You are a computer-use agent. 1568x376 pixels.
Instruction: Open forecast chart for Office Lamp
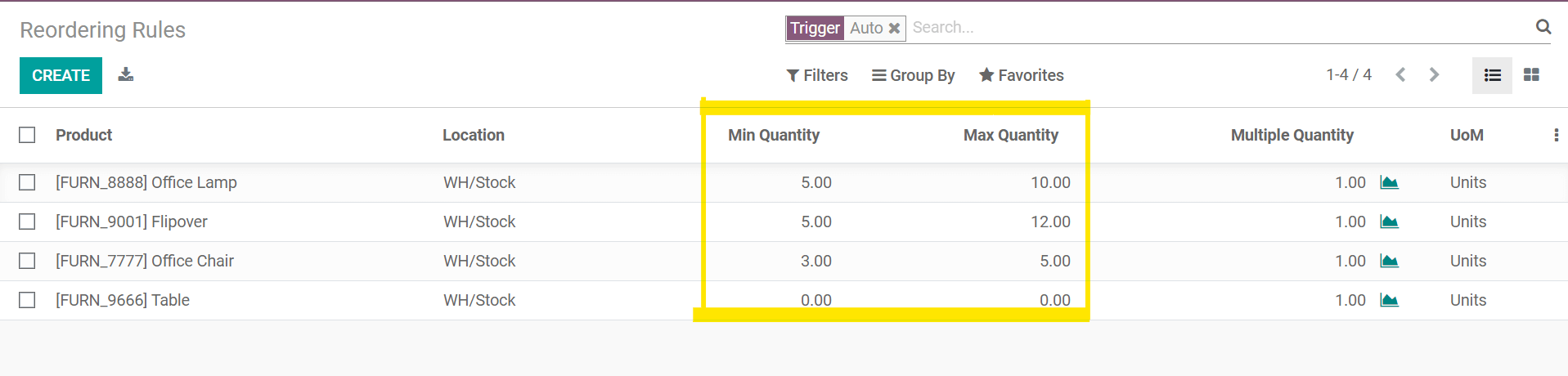1389,182
